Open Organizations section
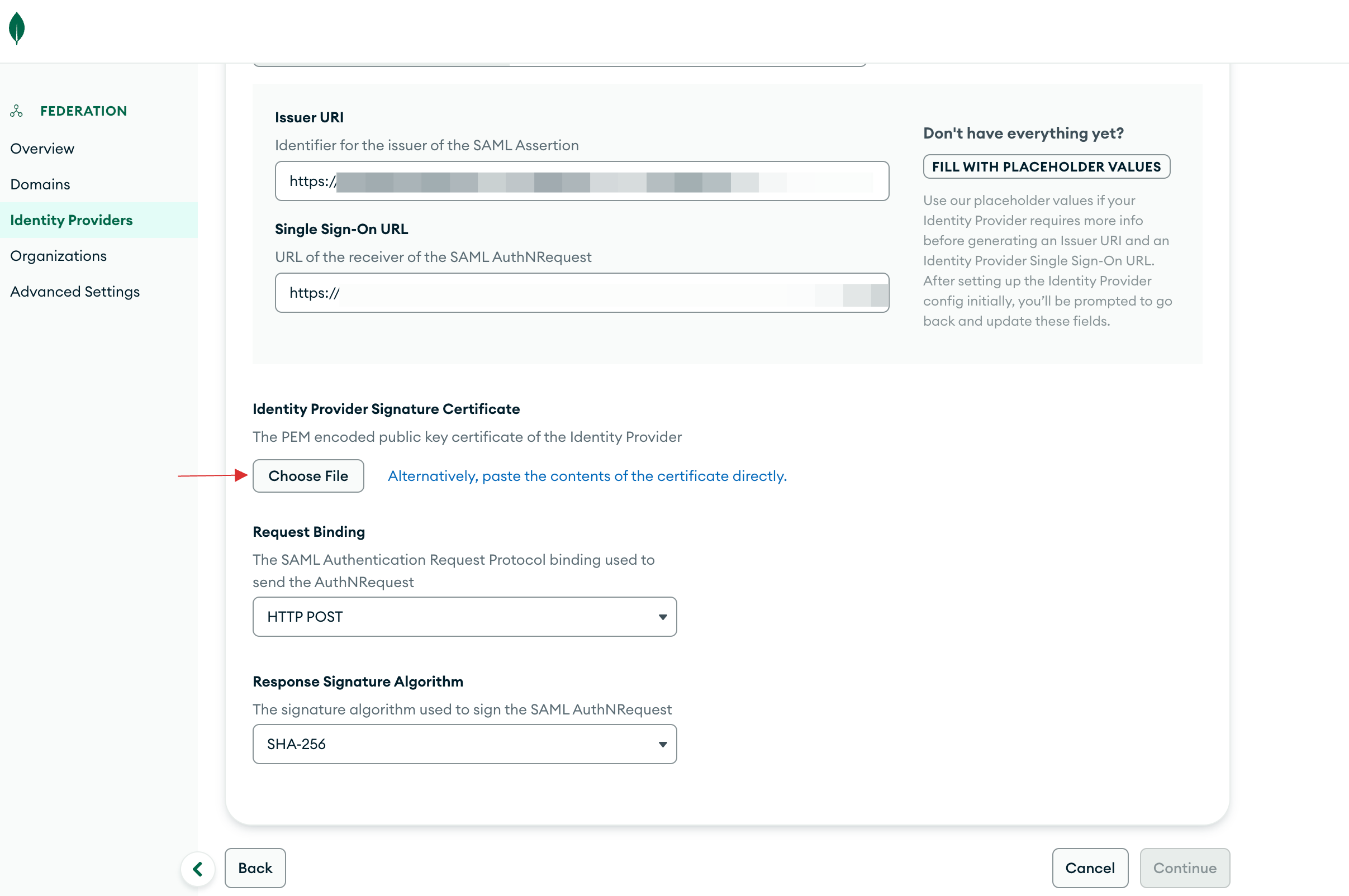The image size is (1349, 896). click(58, 255)
